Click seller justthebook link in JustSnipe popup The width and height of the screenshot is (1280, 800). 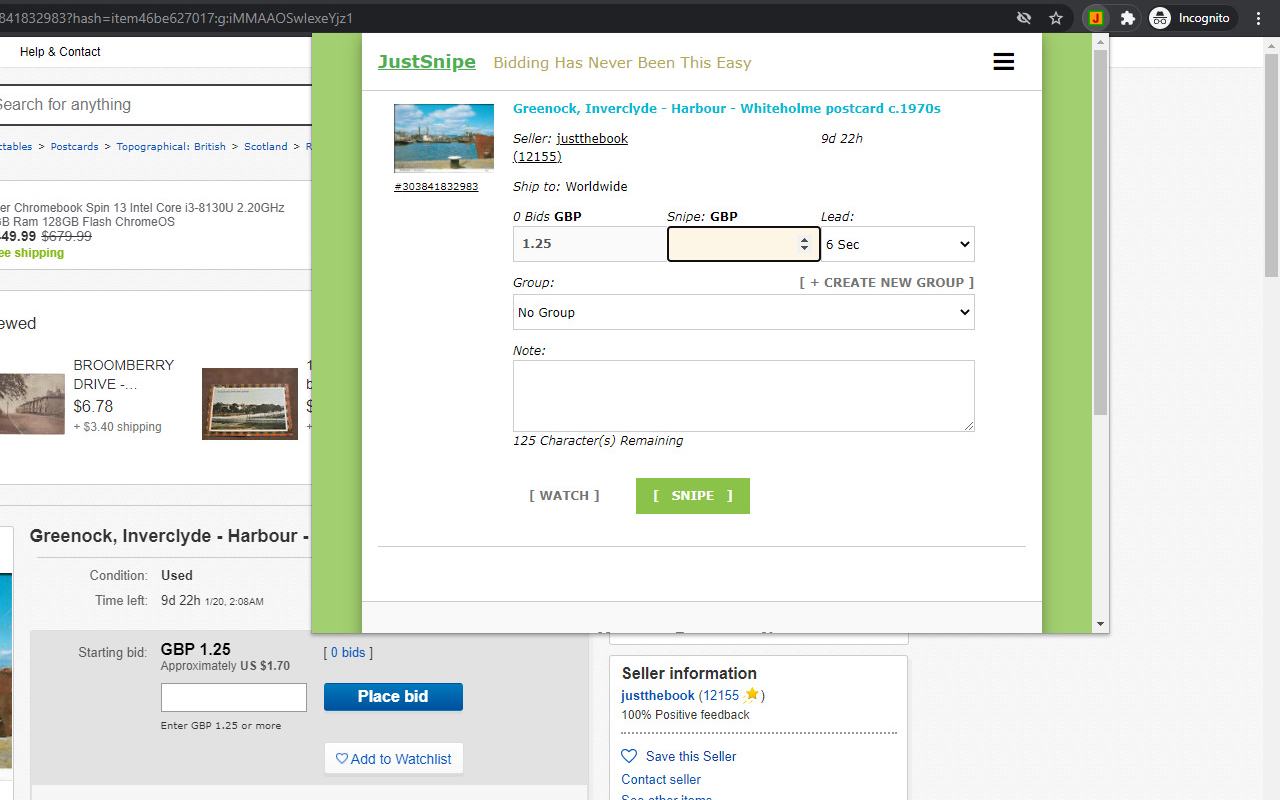coord(592,138)
